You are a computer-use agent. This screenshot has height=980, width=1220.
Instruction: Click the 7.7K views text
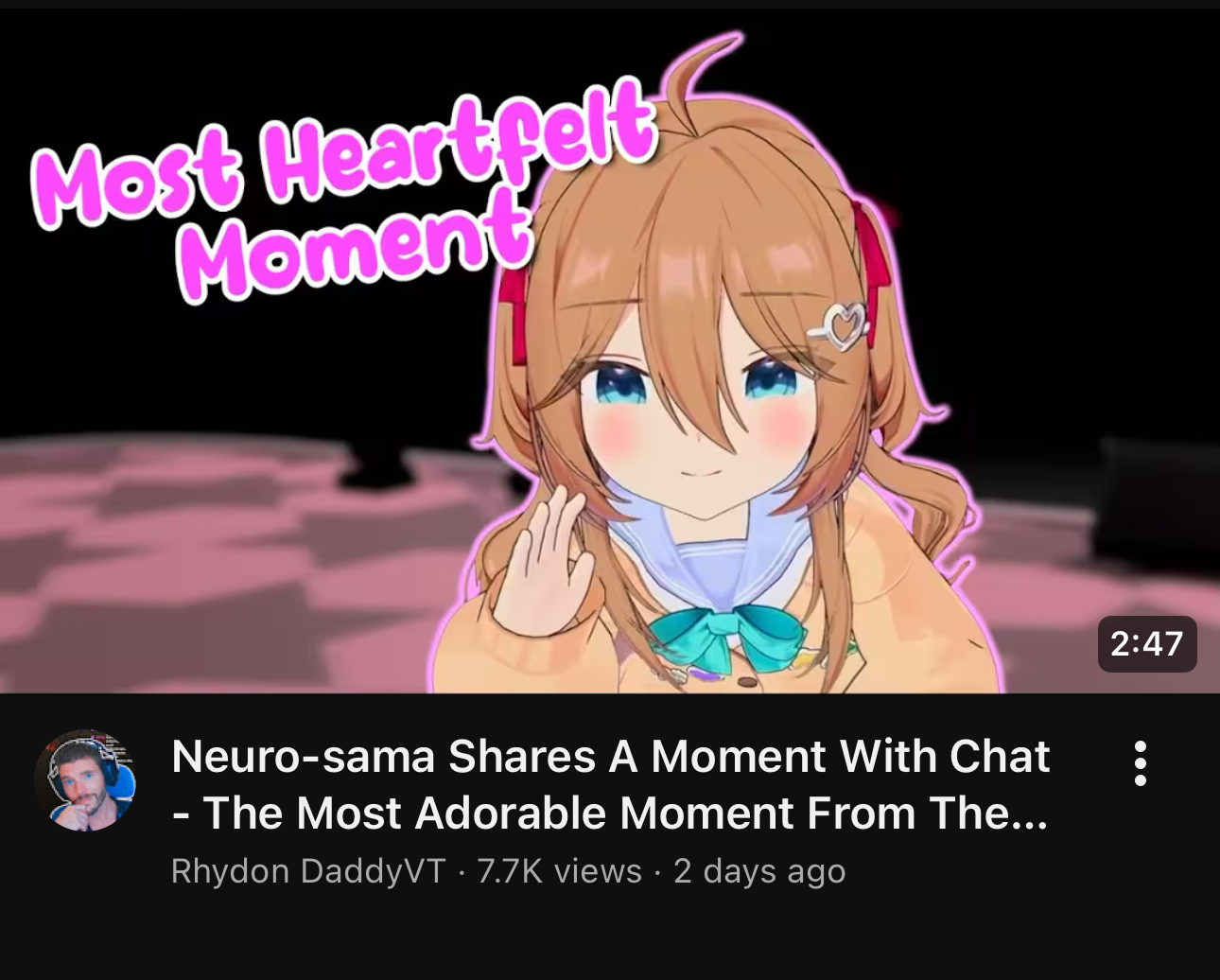[560, 871]
